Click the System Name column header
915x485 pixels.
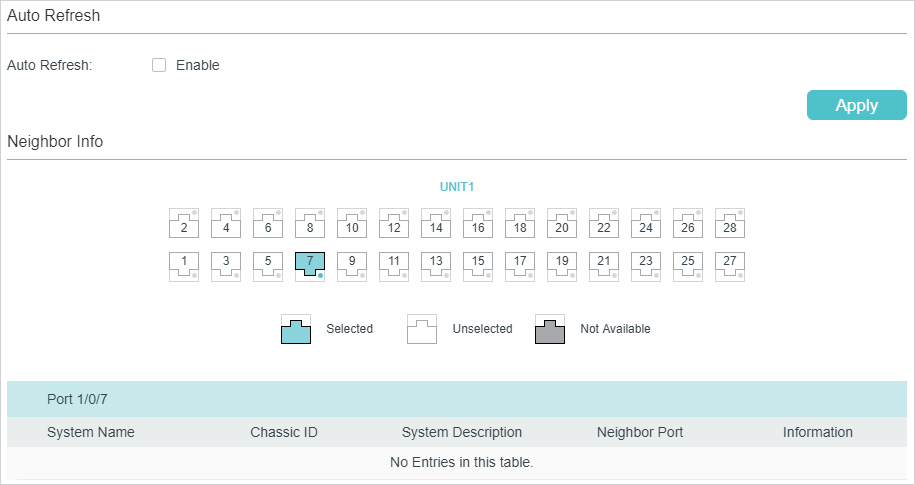(90, 432)
